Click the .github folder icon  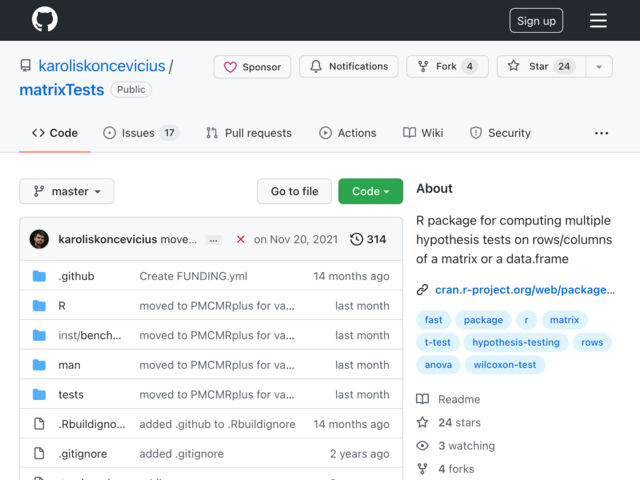pyautogui.click(x=39, y=276)
